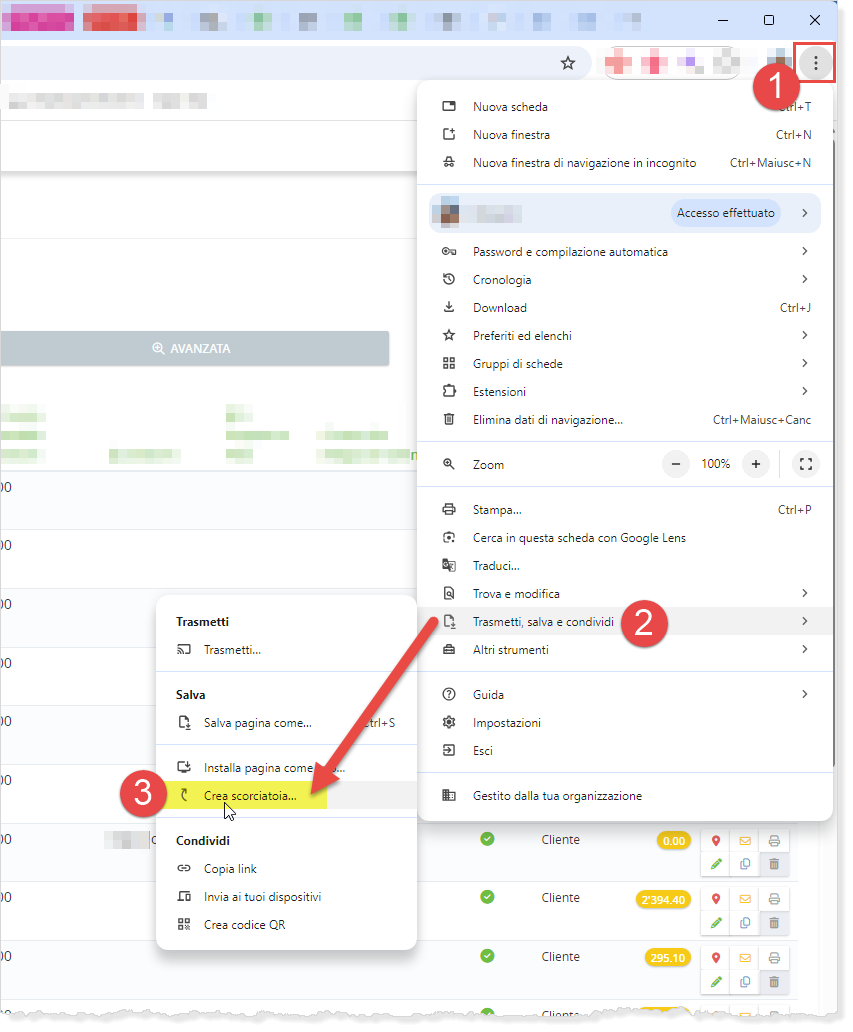Select Nuova scheda menu entry
This screenshot has height=1032, width=853.
coord(510,107)
